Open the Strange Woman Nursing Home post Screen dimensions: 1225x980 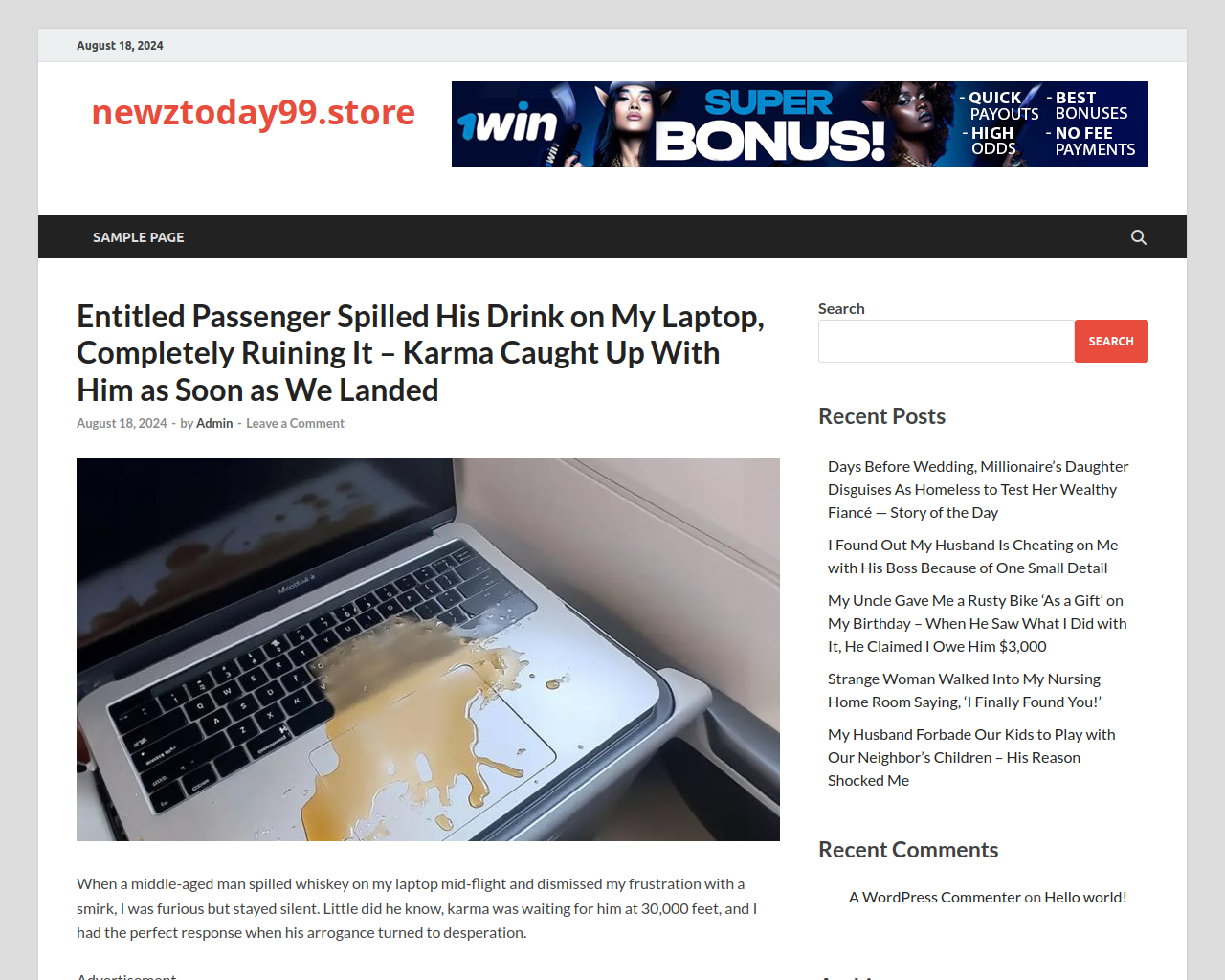click(x=965, y=690)
